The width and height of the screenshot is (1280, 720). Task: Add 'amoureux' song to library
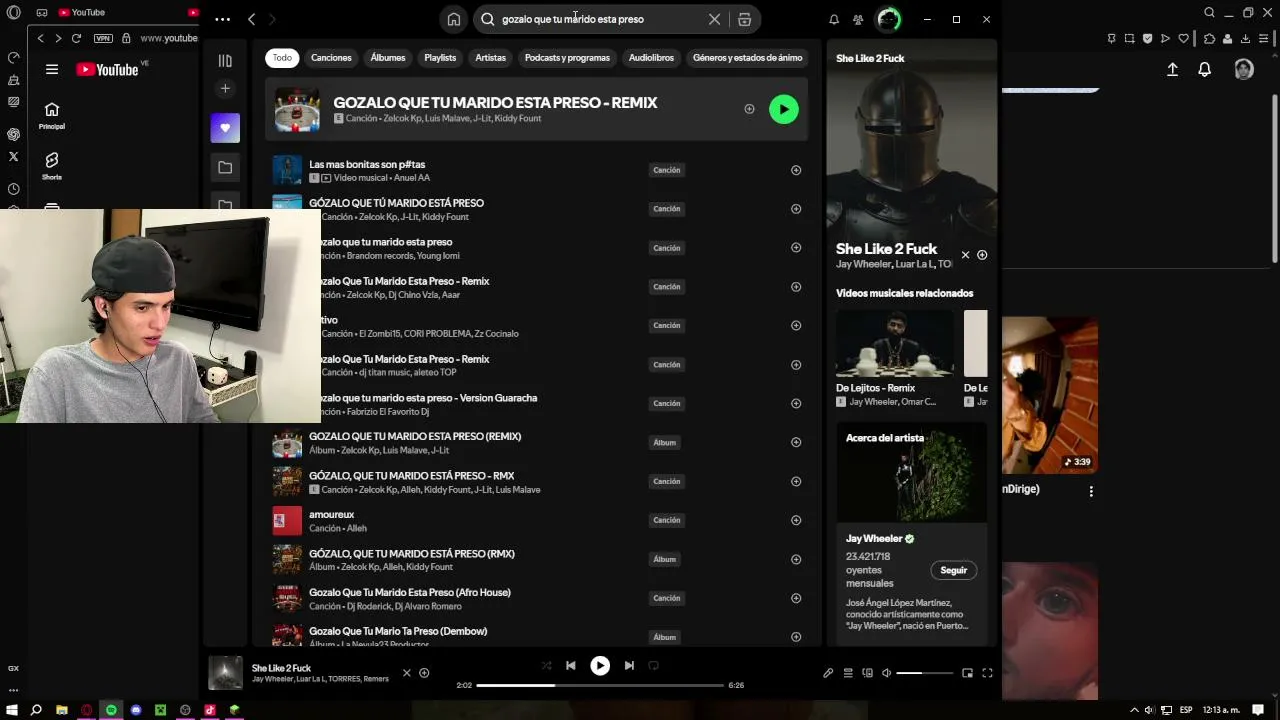tap(796, 520)
